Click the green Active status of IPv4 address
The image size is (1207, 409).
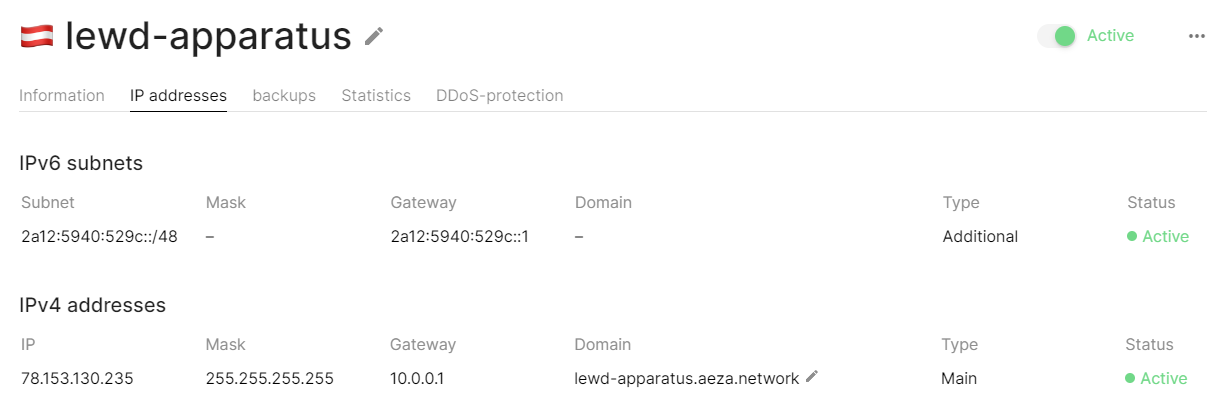(1156, 379)
